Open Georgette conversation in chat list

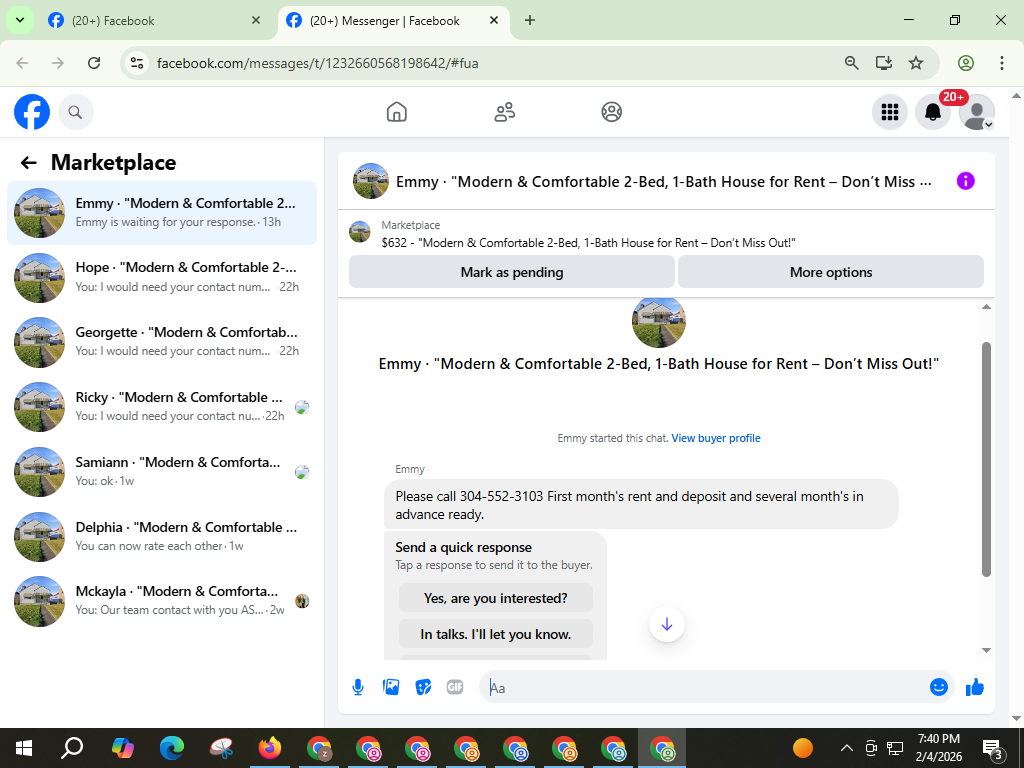pos(162,342)
